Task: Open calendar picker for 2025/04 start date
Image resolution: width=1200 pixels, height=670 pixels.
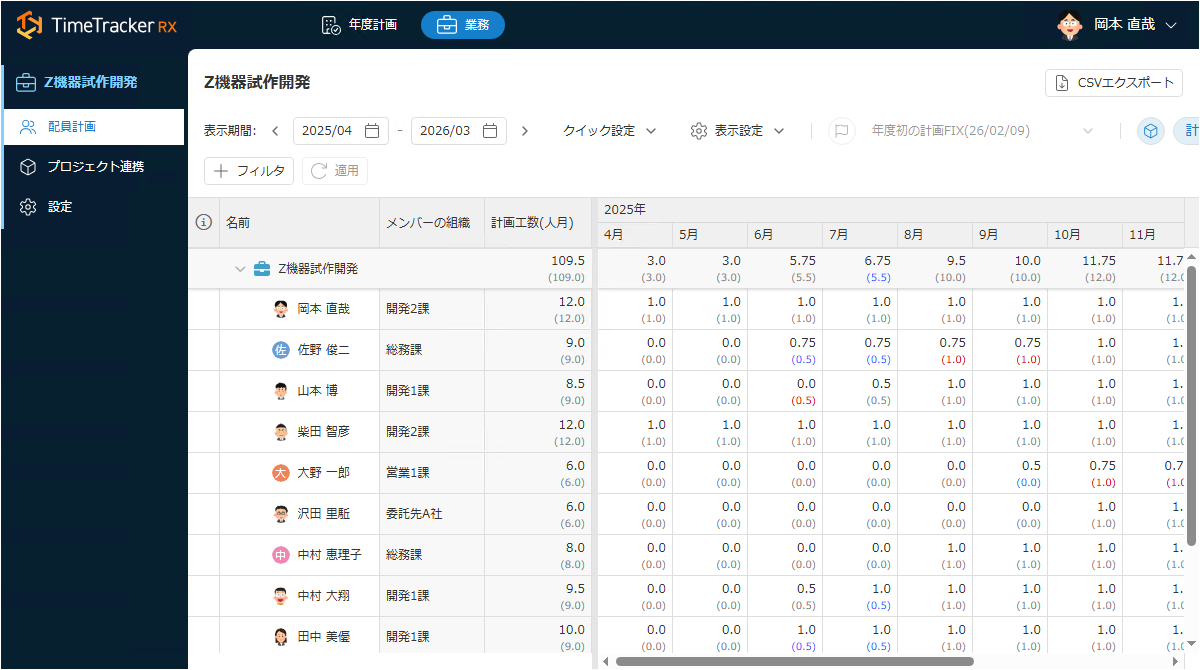Action: (371, 131)
